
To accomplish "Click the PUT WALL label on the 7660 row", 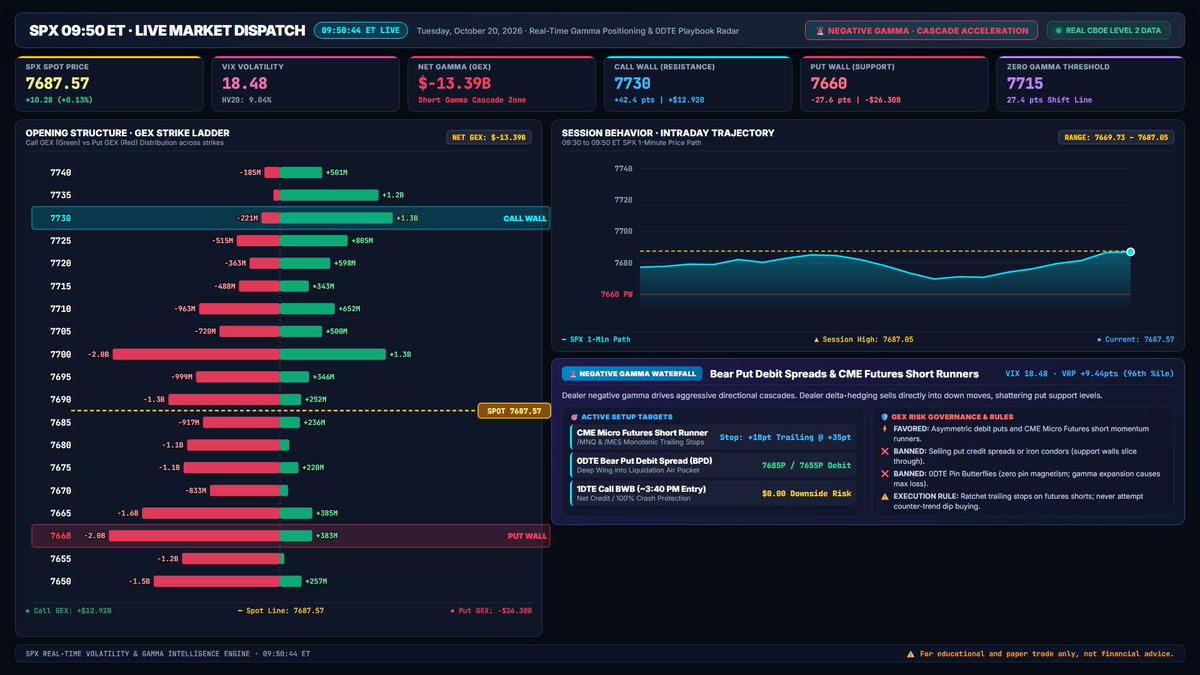I will [526, 536].
